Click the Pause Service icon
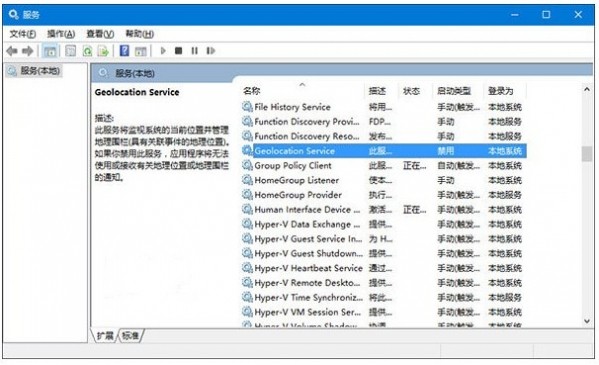Viewport: 599px width, 365px height. (x=194, y=50)
